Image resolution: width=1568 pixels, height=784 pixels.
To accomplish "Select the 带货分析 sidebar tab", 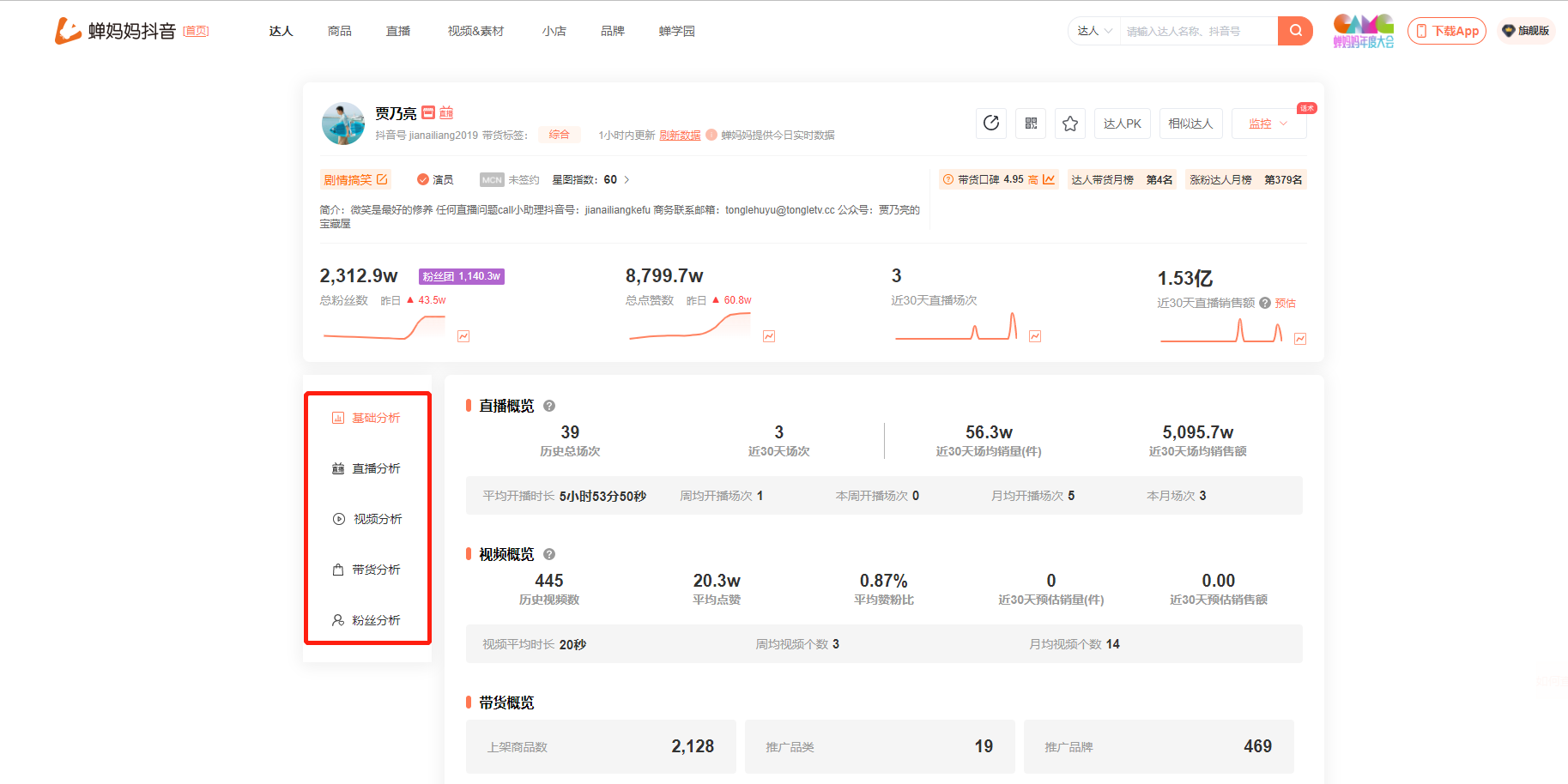I will pos(366,570).
